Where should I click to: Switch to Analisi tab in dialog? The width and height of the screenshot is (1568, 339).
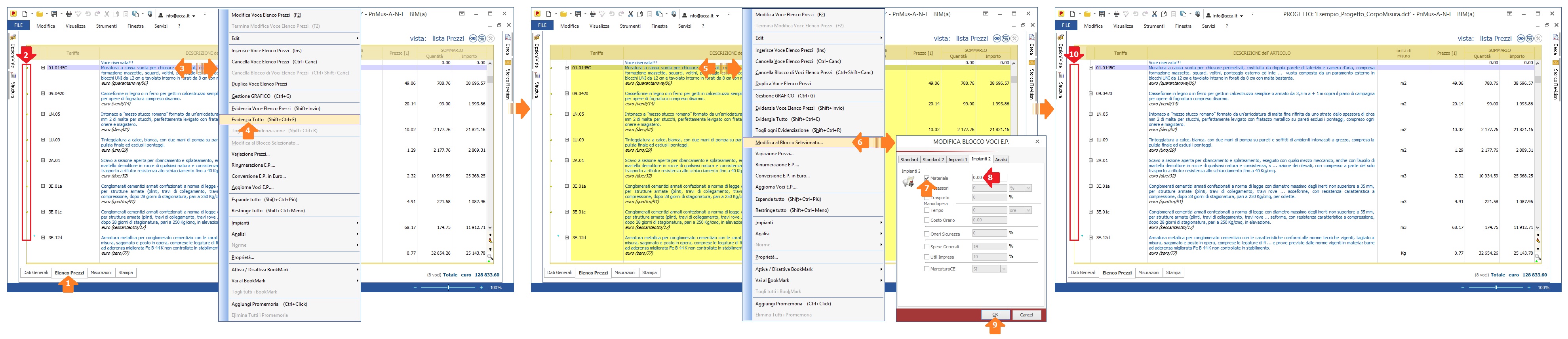(x=1002, y=160)
